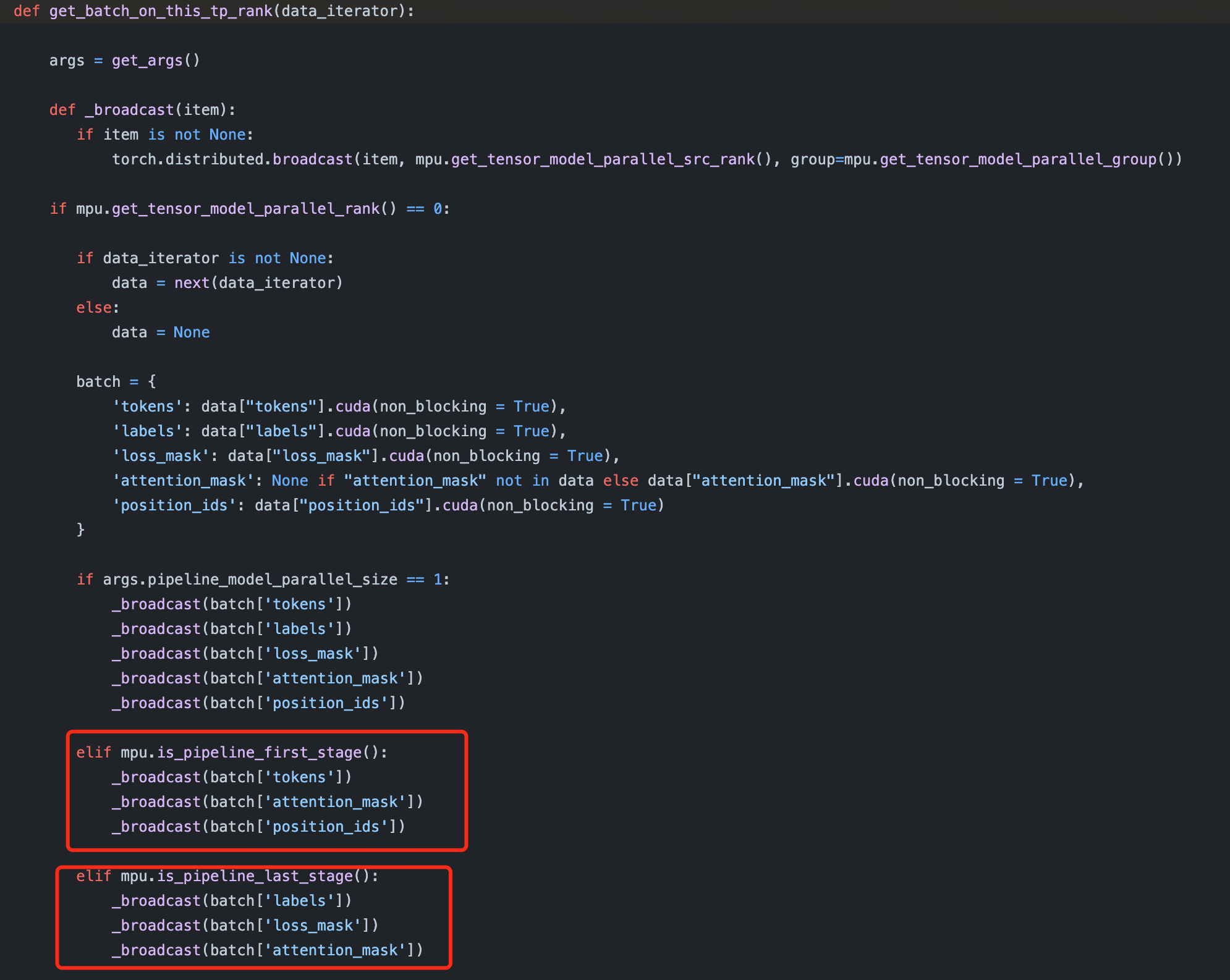Click 'if data_iterator is not None:' line

(205, 258)
